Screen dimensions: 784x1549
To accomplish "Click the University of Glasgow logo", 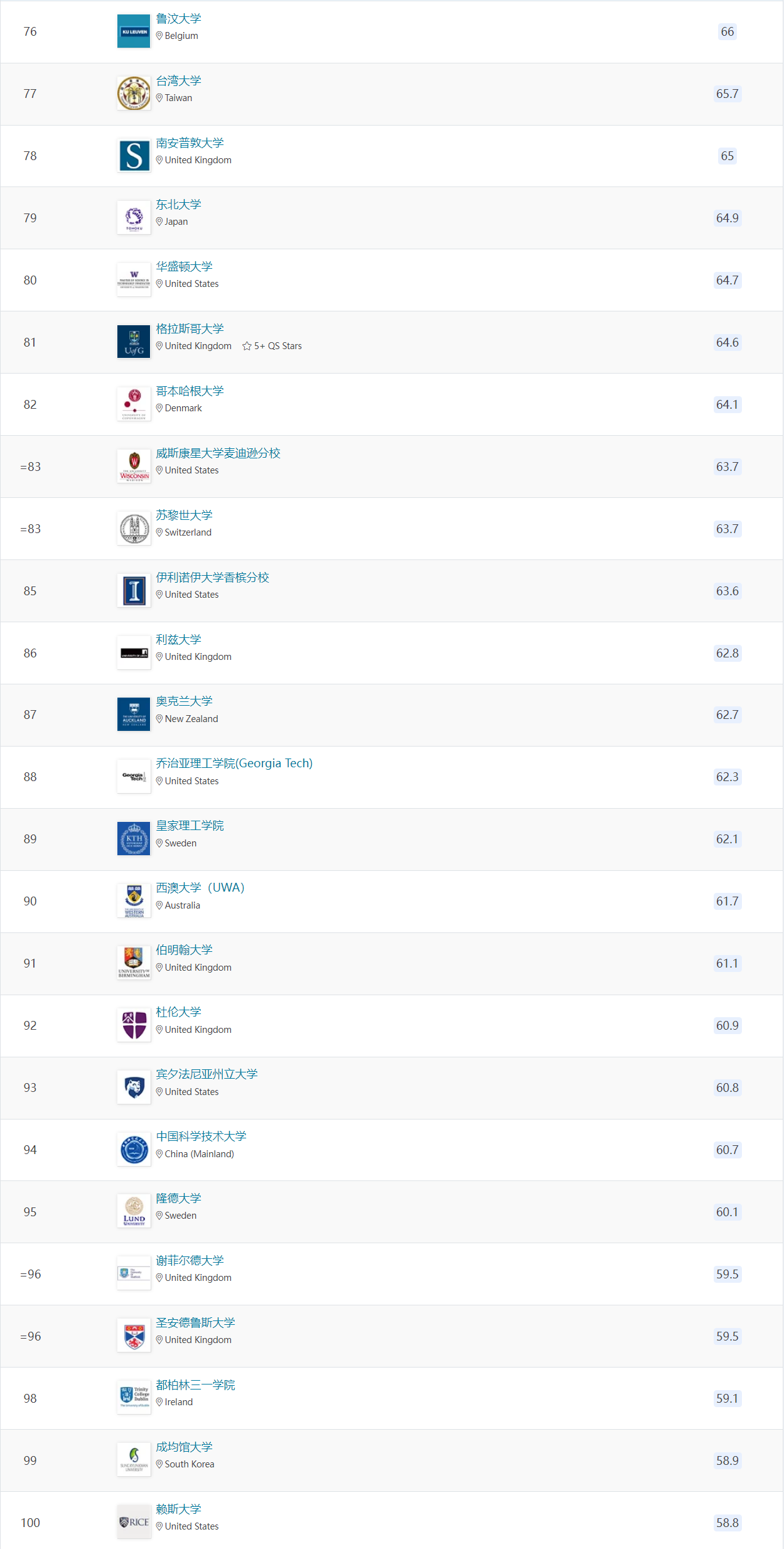I will [134, 342].
